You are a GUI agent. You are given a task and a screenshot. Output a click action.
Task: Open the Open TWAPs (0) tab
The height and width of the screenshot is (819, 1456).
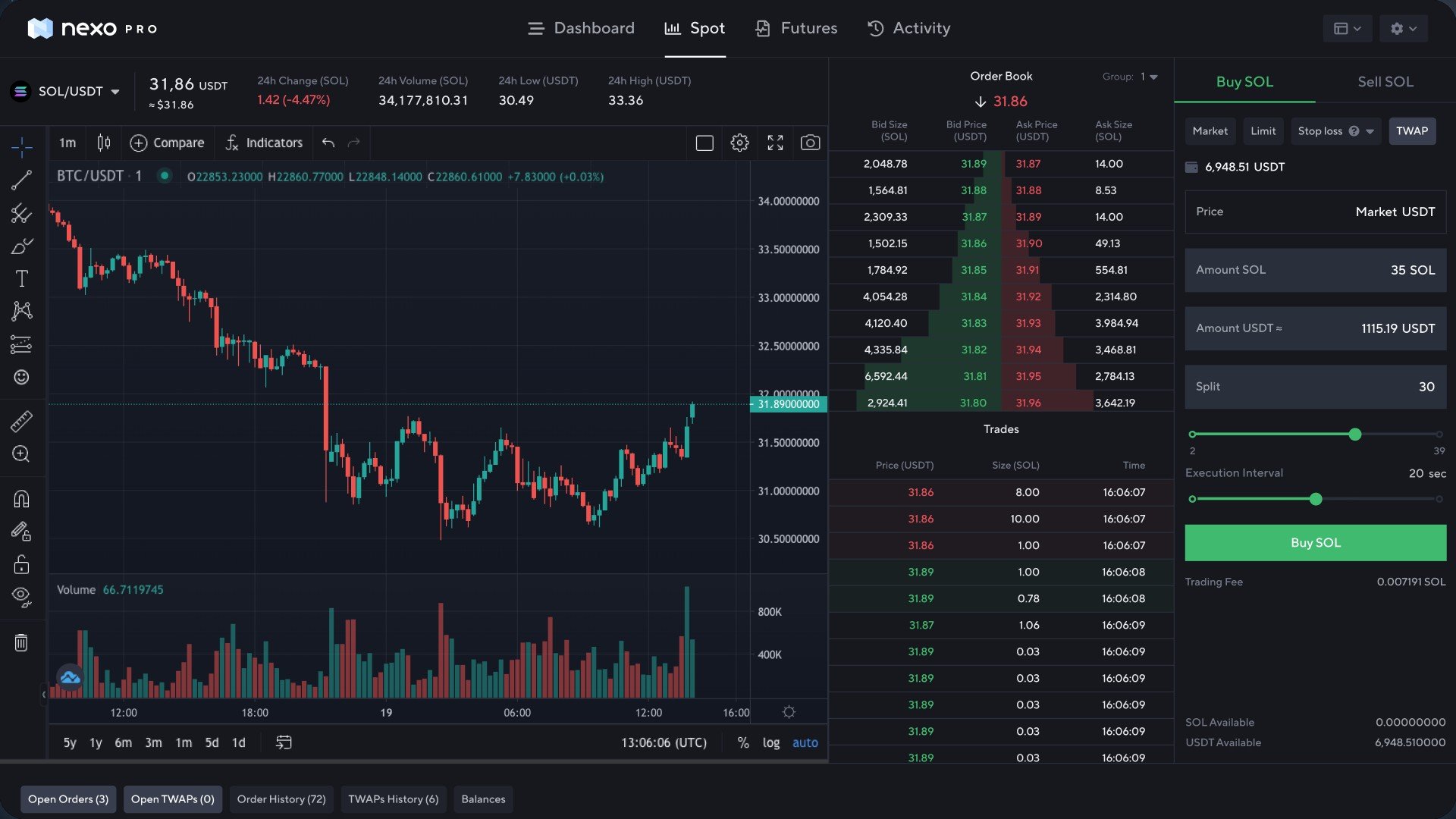tap(173, 799)
